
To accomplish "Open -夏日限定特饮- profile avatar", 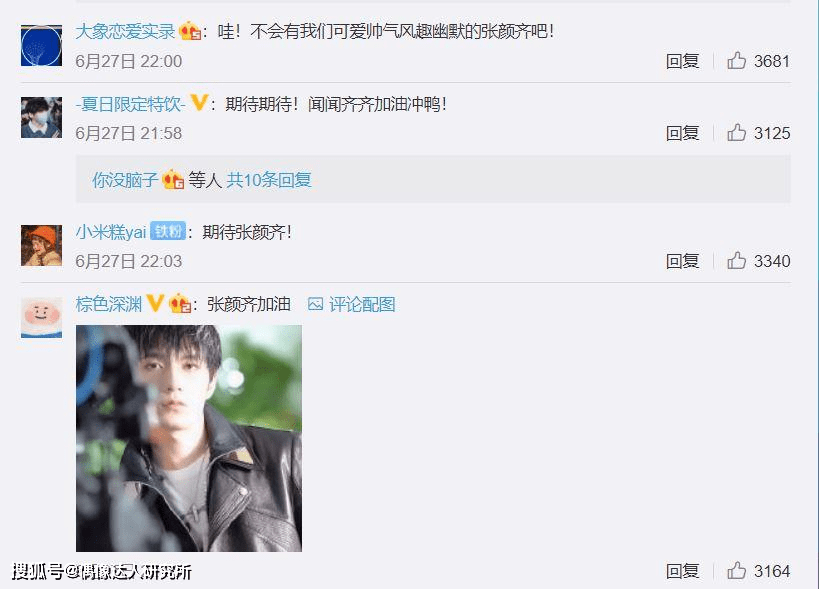I will 41,117.
